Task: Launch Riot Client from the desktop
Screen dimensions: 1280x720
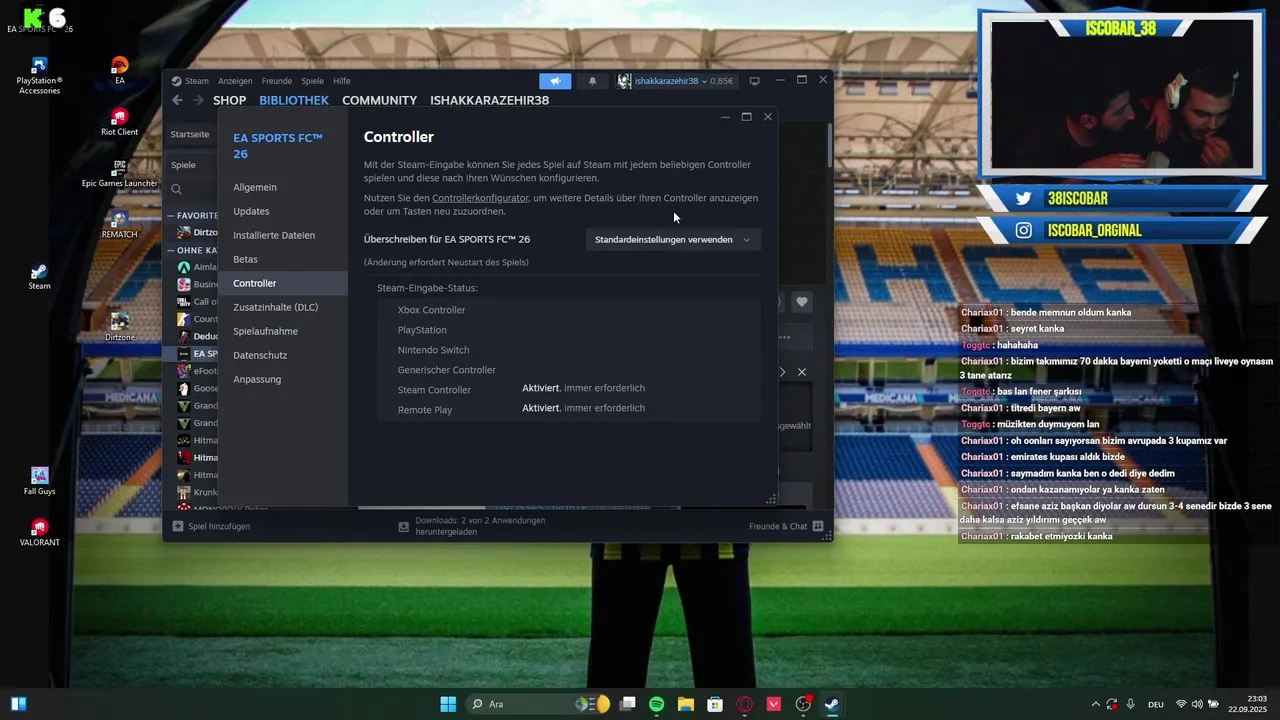Action: (x=120, y=122)
